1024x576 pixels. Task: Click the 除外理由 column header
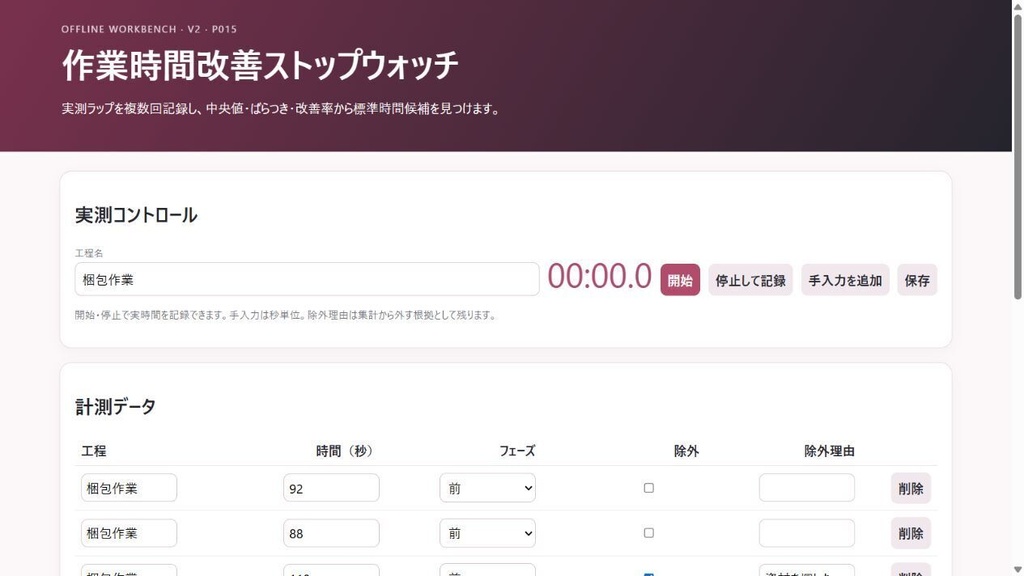[829, 451]
